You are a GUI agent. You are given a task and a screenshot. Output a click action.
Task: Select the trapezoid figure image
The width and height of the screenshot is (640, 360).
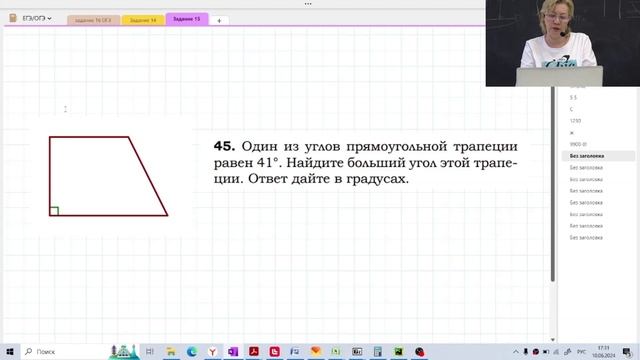point(109,176)
